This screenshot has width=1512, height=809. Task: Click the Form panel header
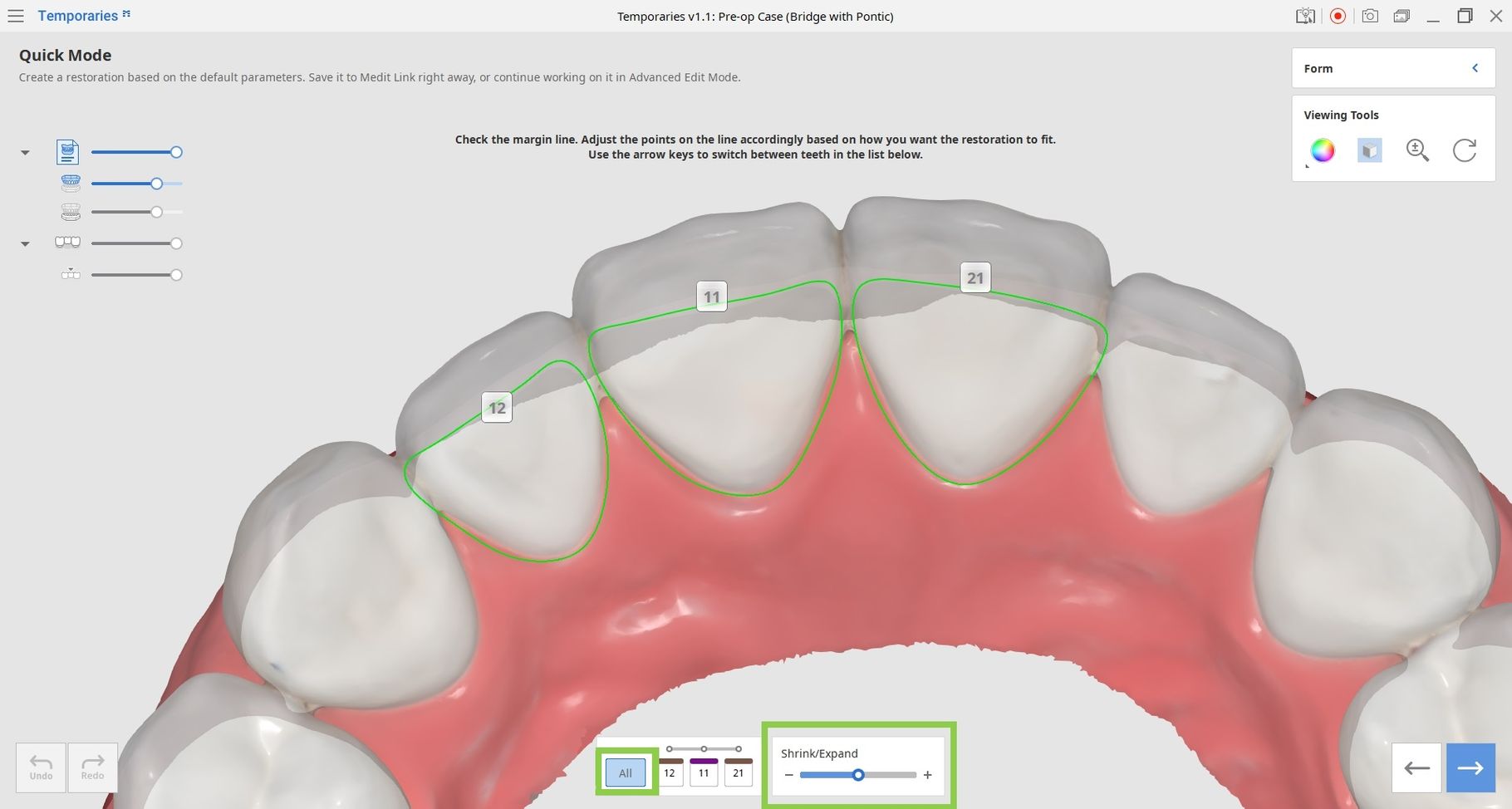(x=1393, y=68)
